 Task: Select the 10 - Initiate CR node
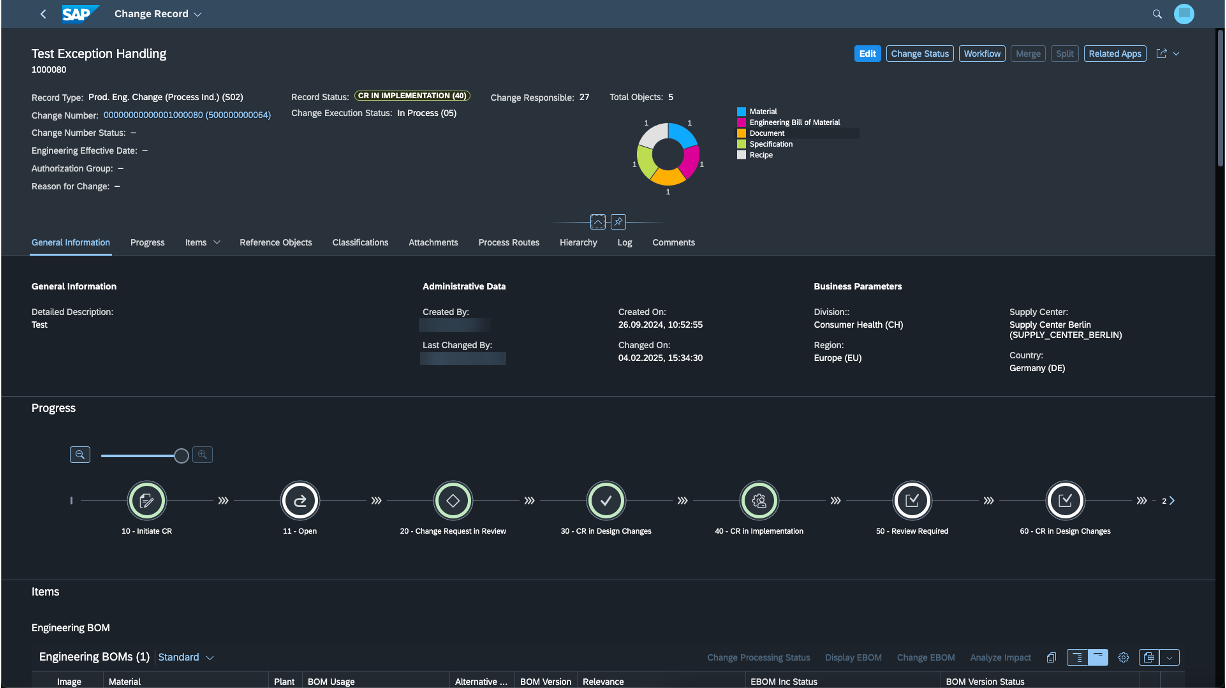pos(147,500)
